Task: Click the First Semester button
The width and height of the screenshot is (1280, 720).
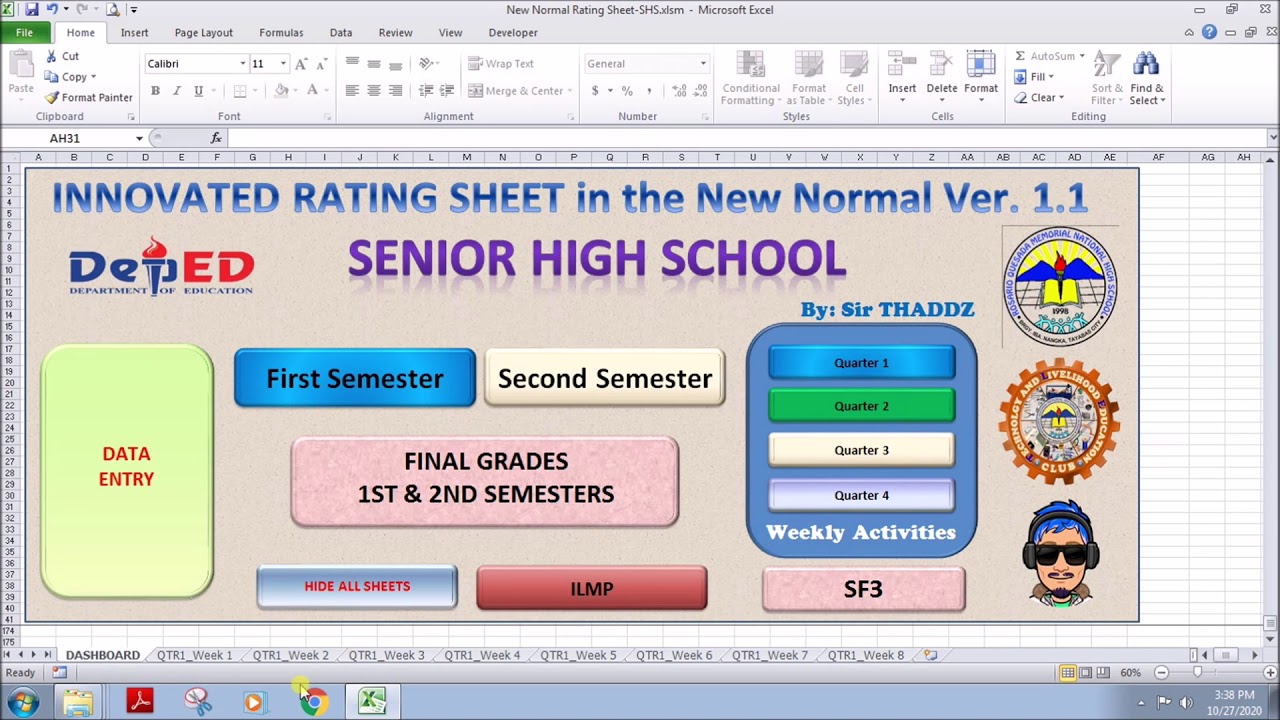Action: pos(355,378)
